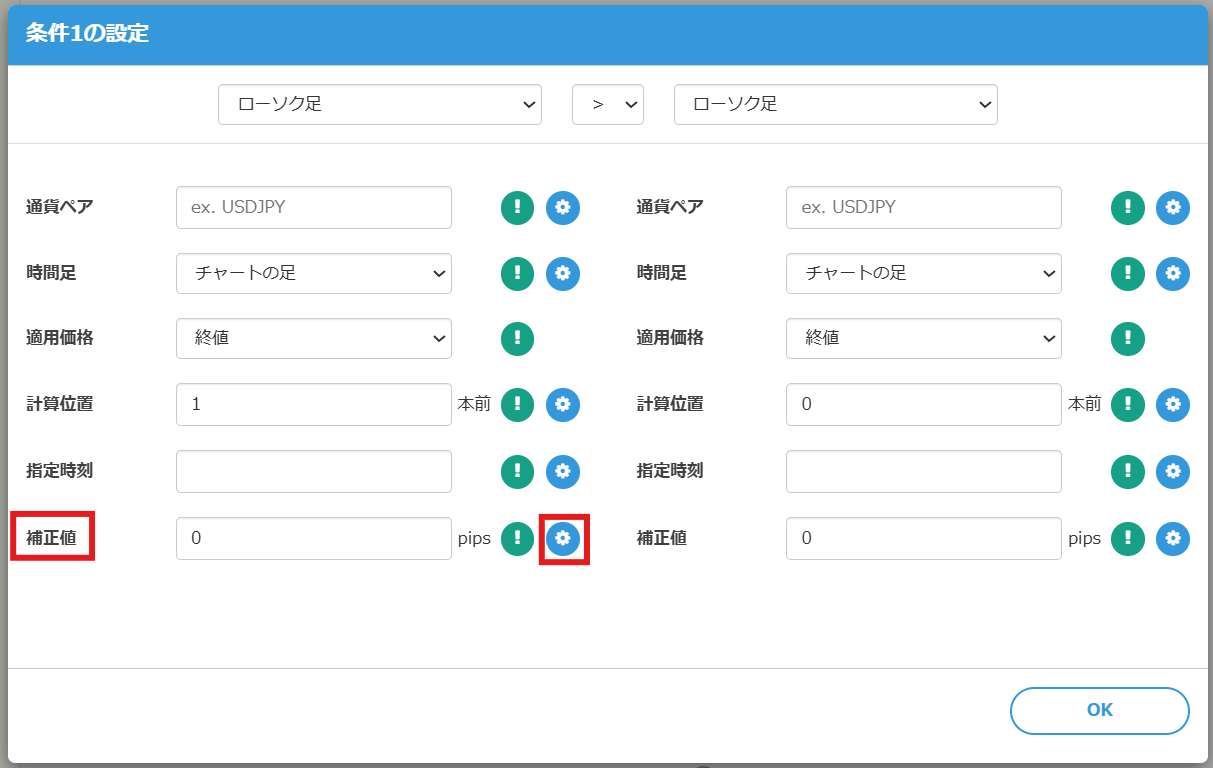1213x768 pixels.
Task: Click the left 通貨ペア input field
Action: pos(313,207)
